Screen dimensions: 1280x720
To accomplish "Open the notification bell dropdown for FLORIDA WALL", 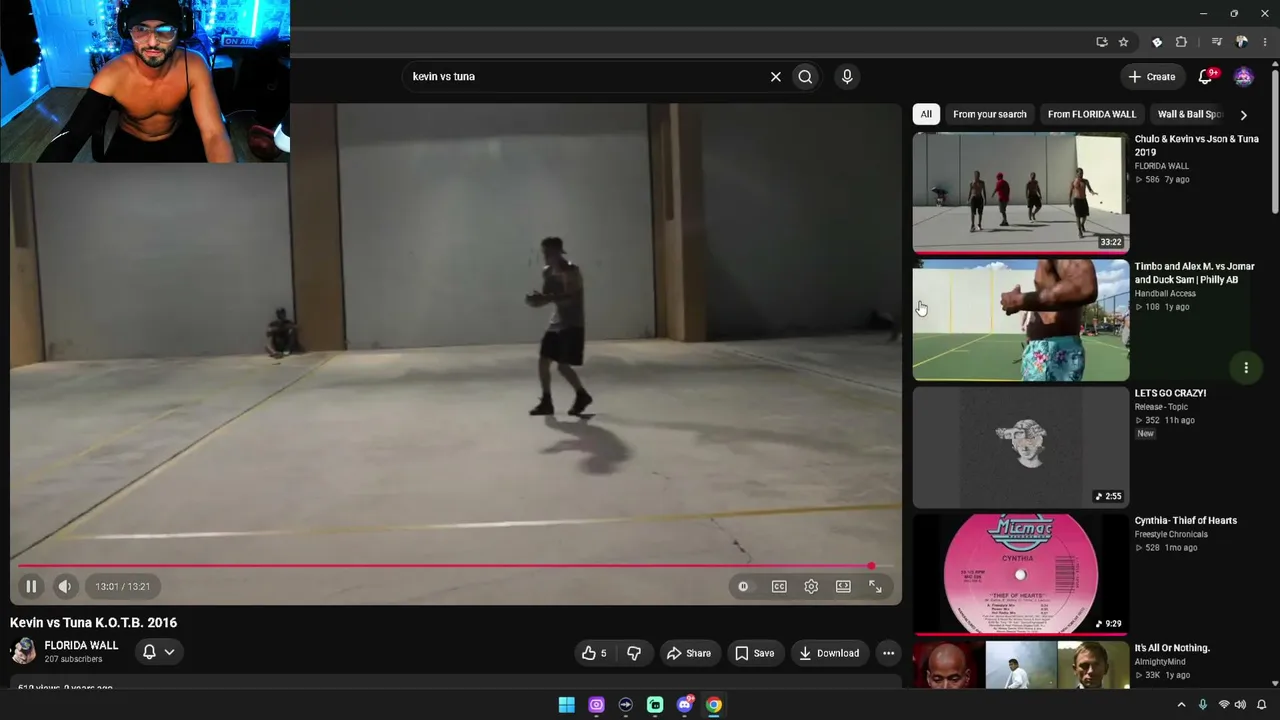I will tap(158, 652).
